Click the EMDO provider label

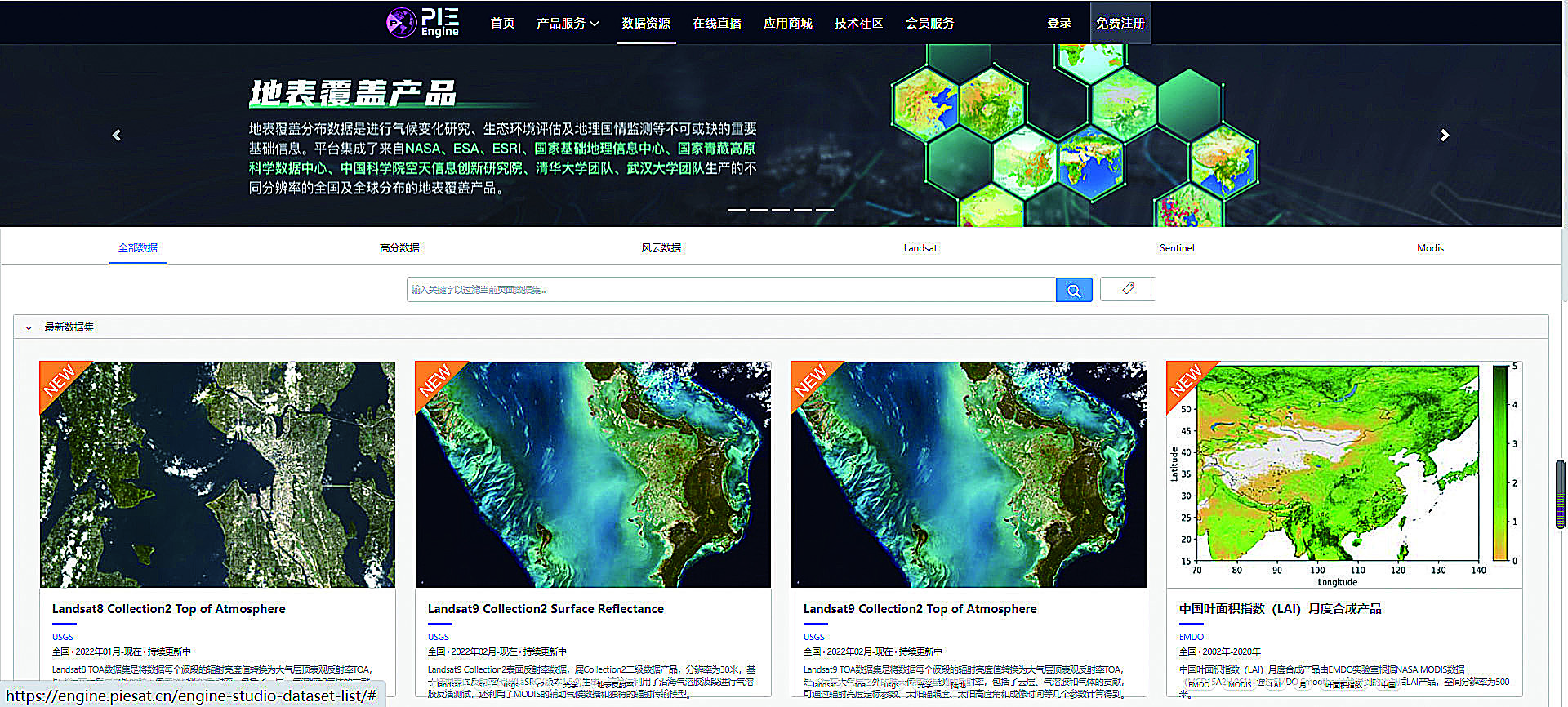pyautogui.click(x=1192, y=637)
